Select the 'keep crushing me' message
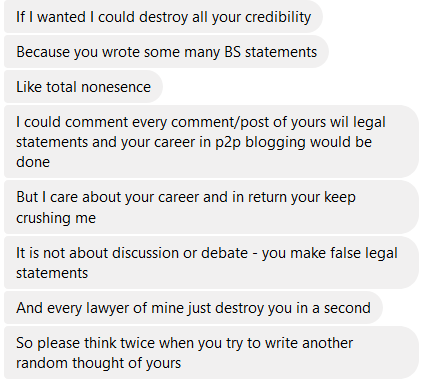The image size is (423, 381). pyautogui.click(x=211, y=207)
